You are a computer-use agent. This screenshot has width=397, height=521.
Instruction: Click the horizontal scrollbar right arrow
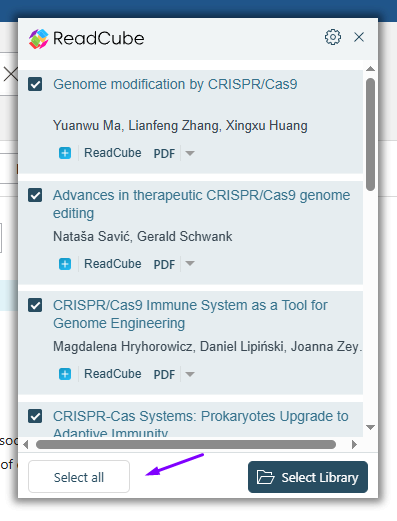(354, 444)
